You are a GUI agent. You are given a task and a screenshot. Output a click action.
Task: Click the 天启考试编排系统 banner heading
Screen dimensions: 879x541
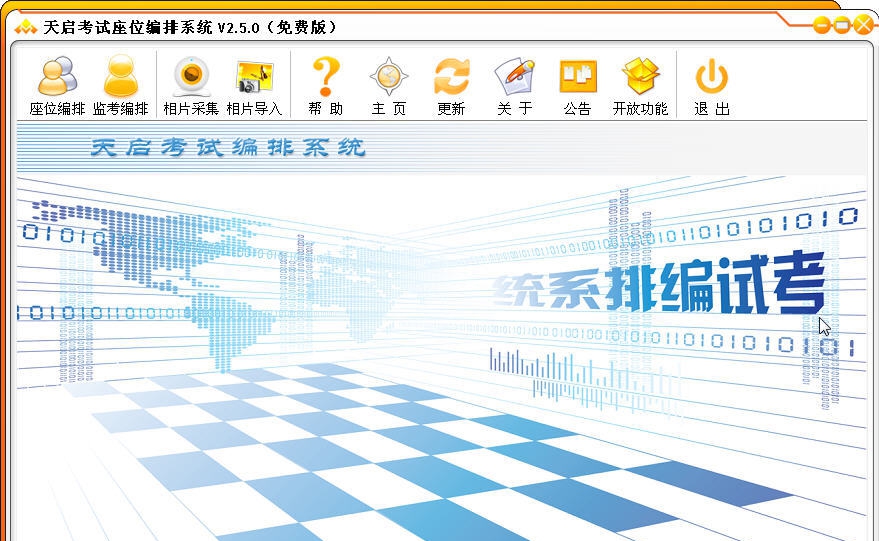click(x=228, y=147)
